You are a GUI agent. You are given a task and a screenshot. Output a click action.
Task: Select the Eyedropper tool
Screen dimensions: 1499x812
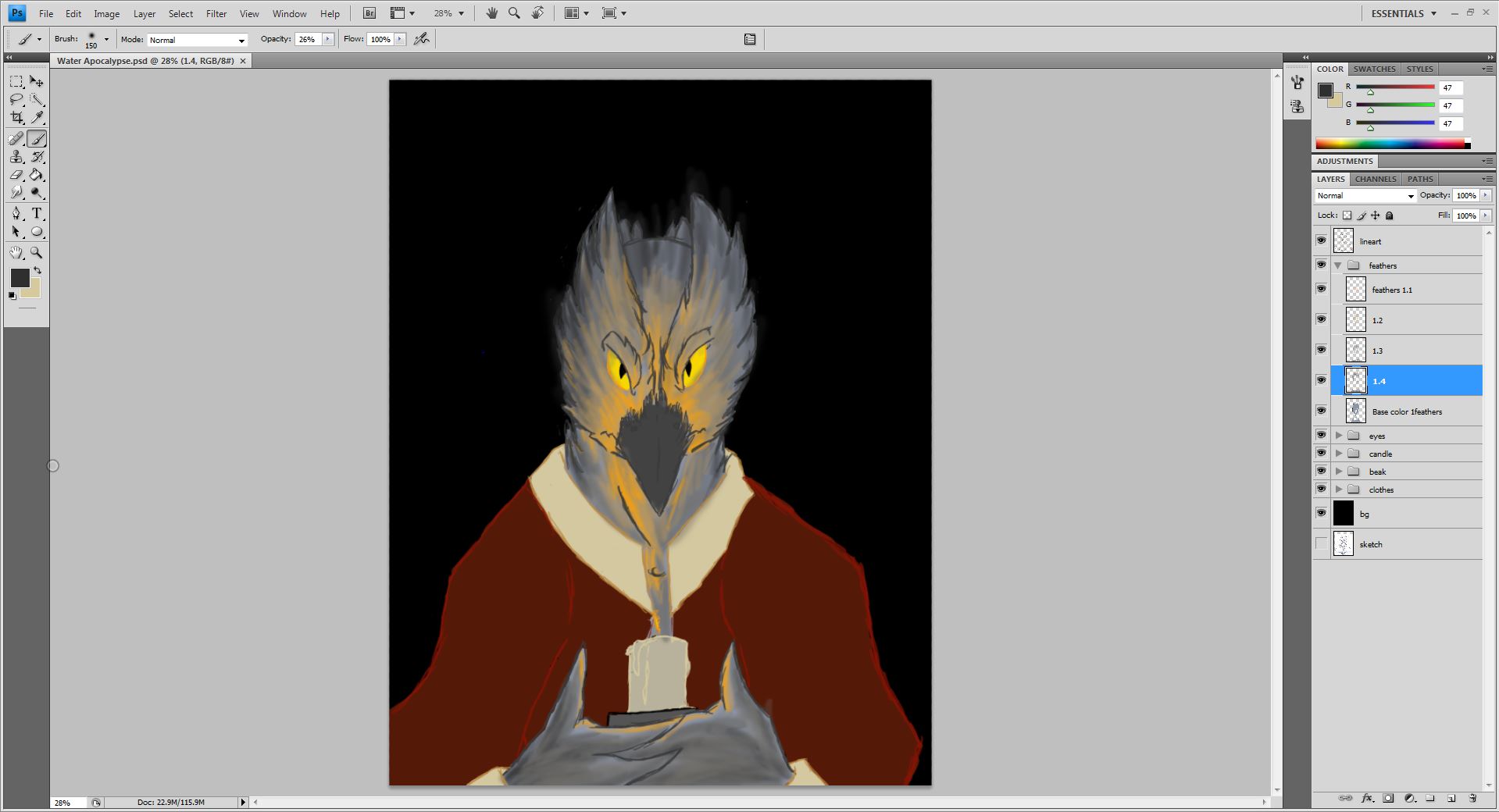(37, 118)
